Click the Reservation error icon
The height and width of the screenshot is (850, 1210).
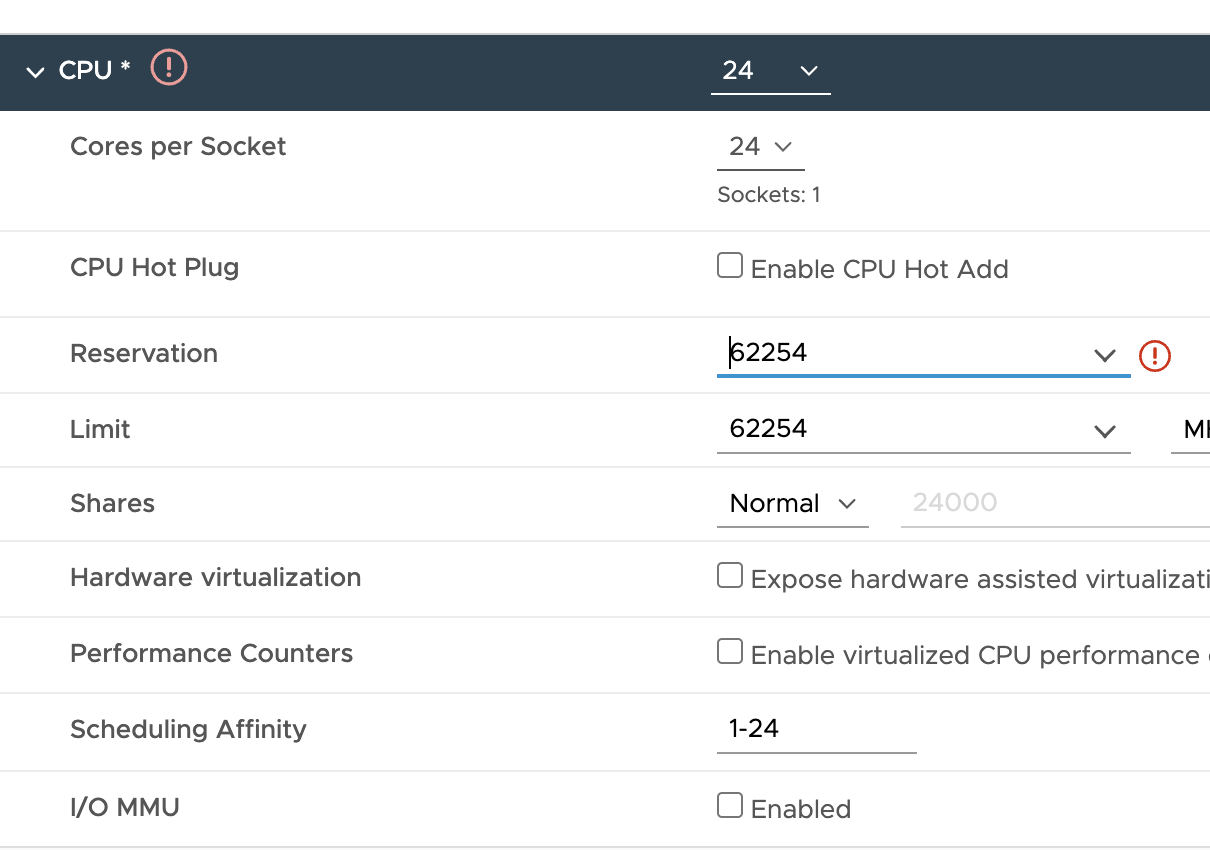[1155, 355]
